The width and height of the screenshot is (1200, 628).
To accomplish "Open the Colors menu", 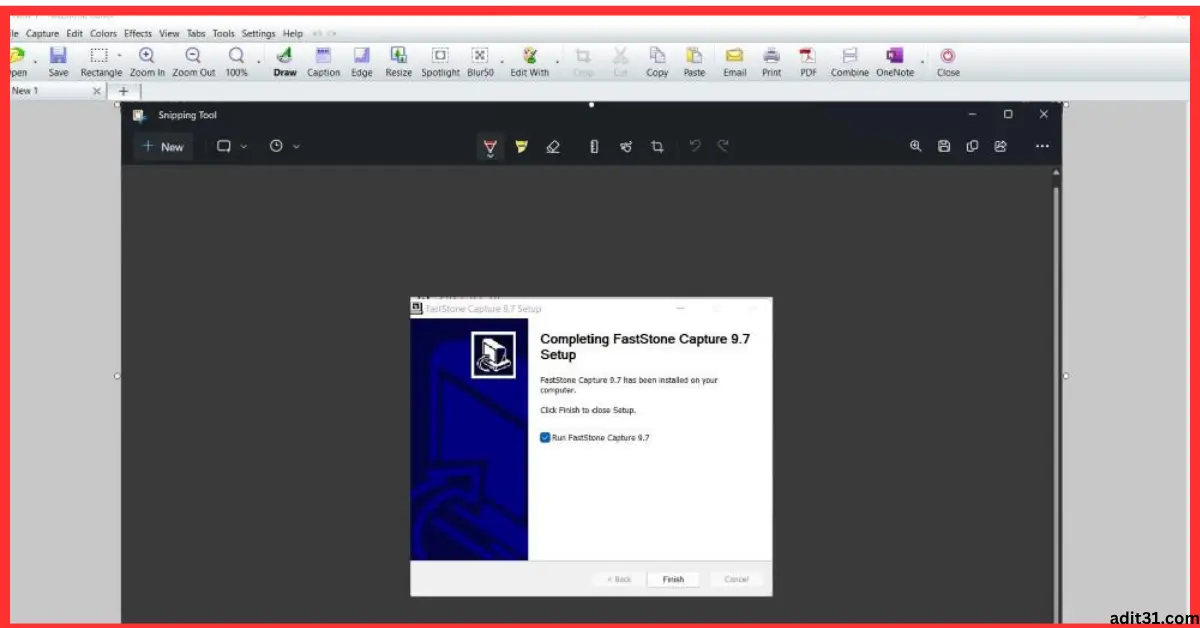I will click(x=104, y=34).
